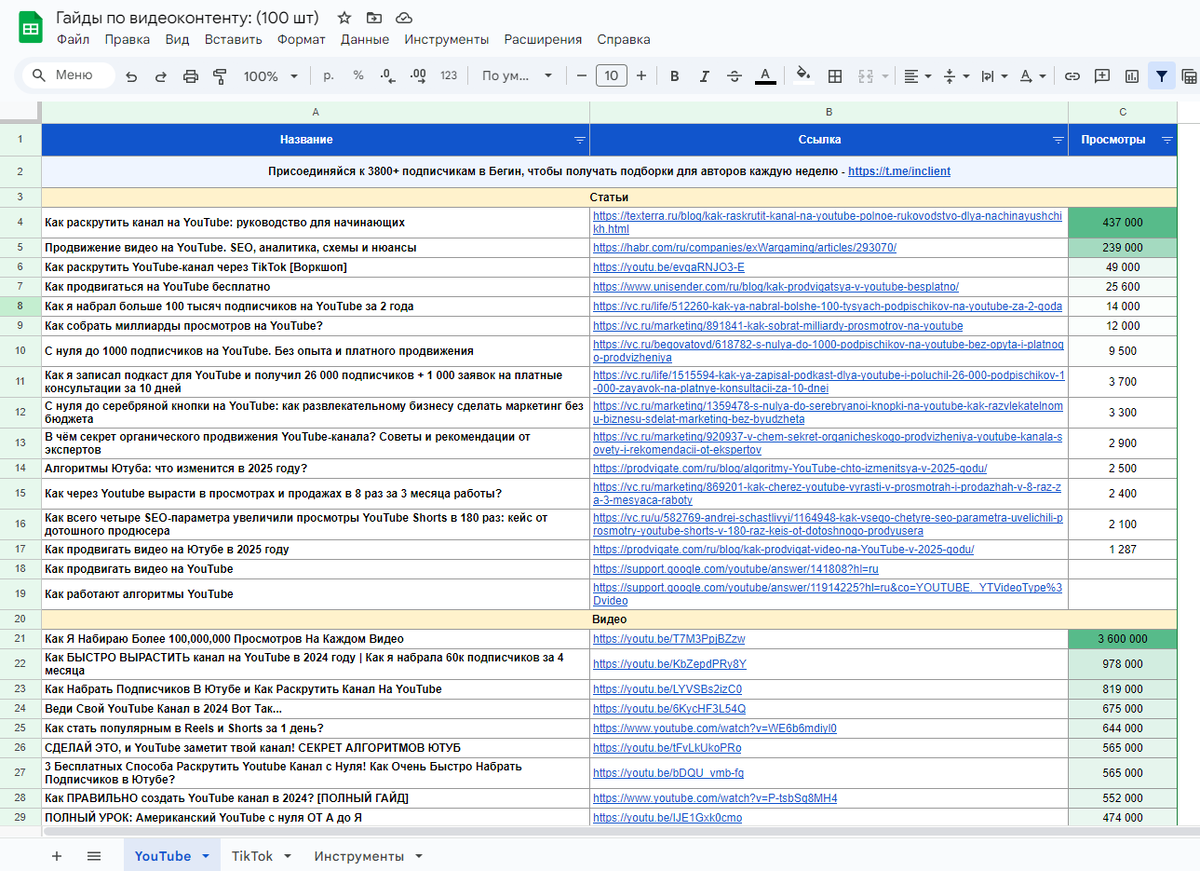Decrease decimal places

pyautogui.click(x=388, y=76)
